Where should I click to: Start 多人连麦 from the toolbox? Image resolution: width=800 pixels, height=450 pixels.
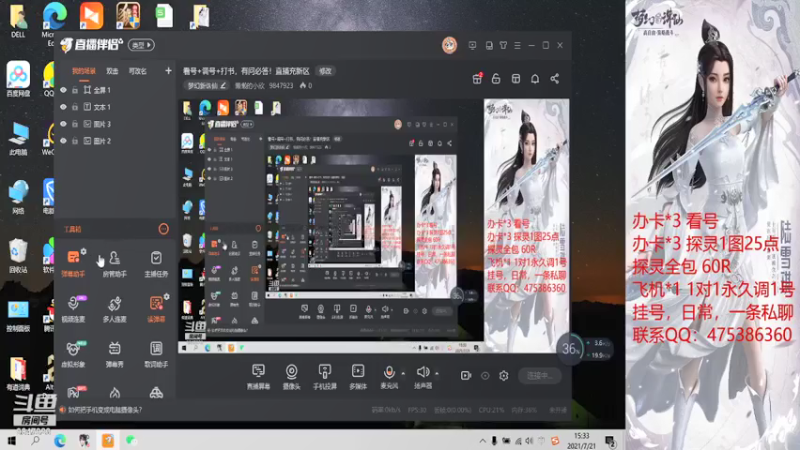pyautogui.click(x=114, y=308)
